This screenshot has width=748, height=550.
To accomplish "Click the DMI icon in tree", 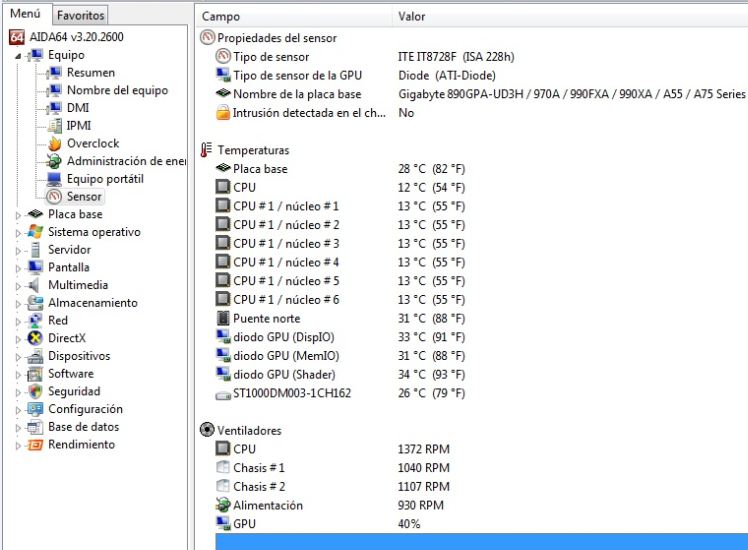I will click(x=55, y=108).
